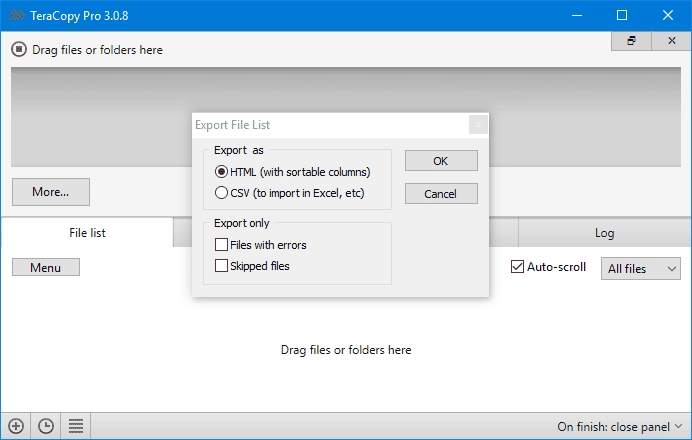
Task: Click the list lines icon in bottom bar
Action: click(x=76, y=426)
